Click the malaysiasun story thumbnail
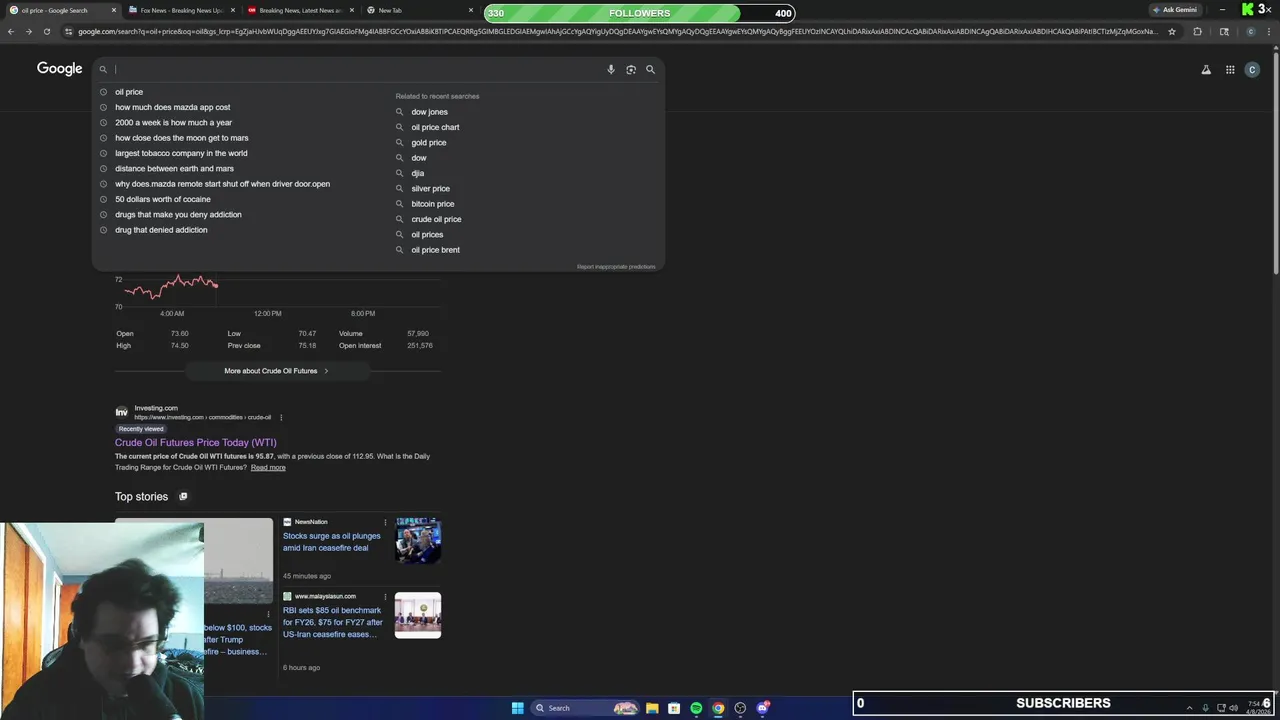 (418, 615)
